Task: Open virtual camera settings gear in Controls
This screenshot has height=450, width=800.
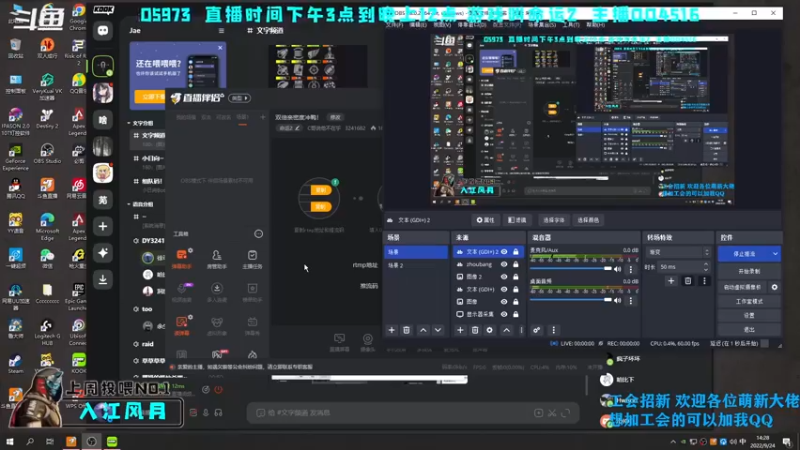Action: point(774,287)
